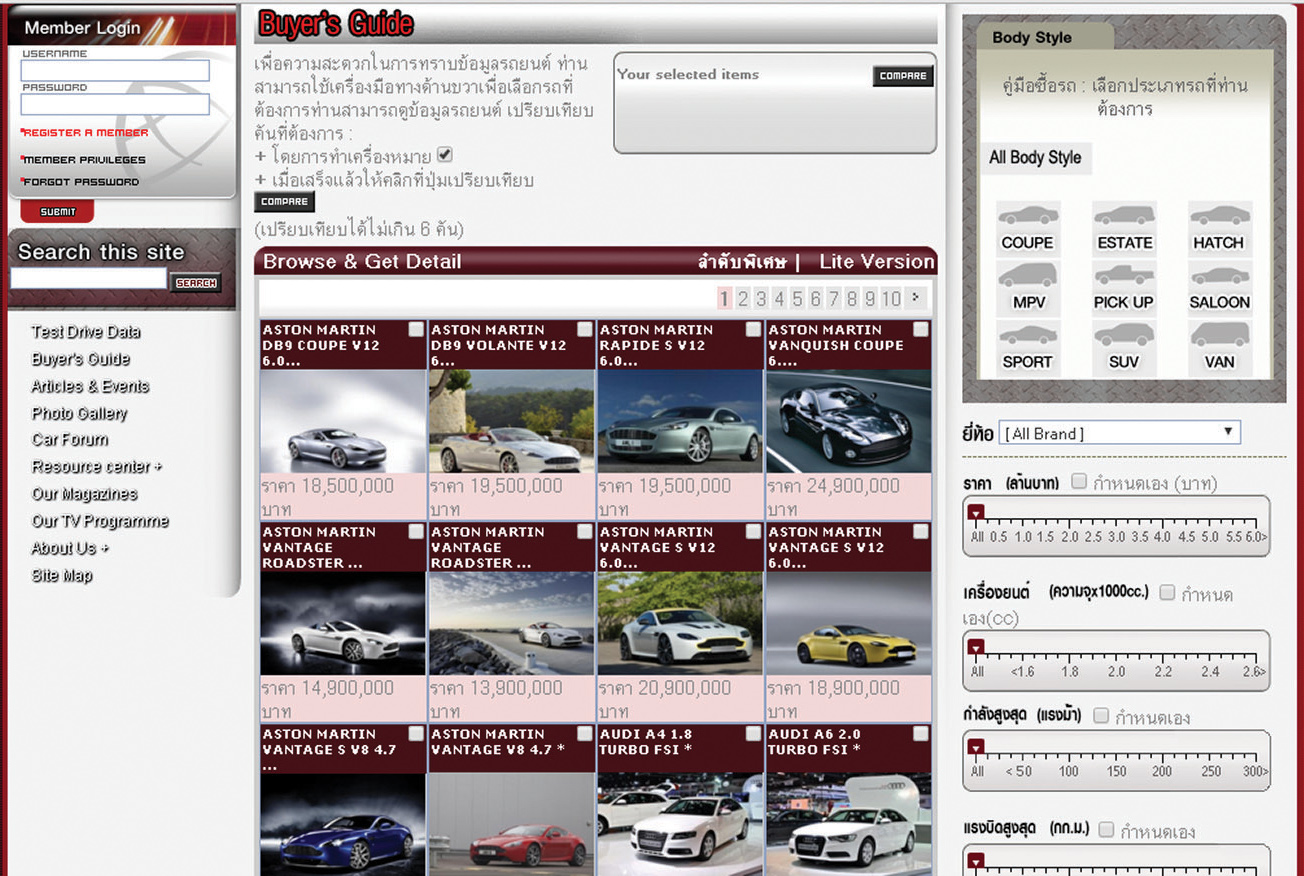Go to results page 10

coord(891,298)
